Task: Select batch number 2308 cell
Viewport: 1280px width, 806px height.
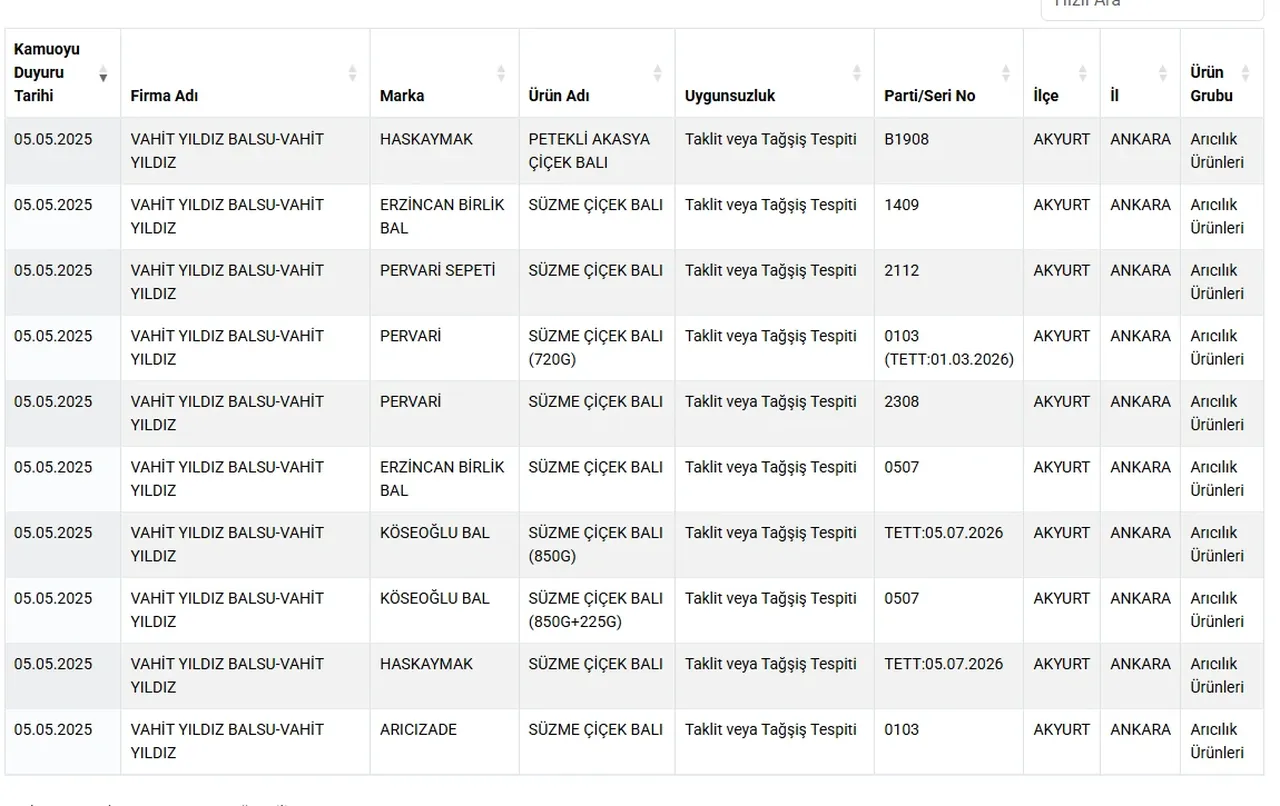Action: click(901, 402)
